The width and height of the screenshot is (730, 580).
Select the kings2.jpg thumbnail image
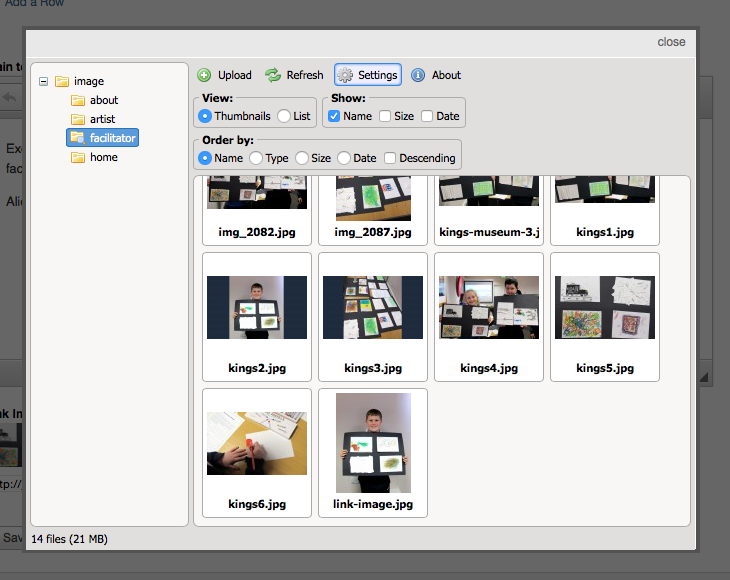(257, 307)
